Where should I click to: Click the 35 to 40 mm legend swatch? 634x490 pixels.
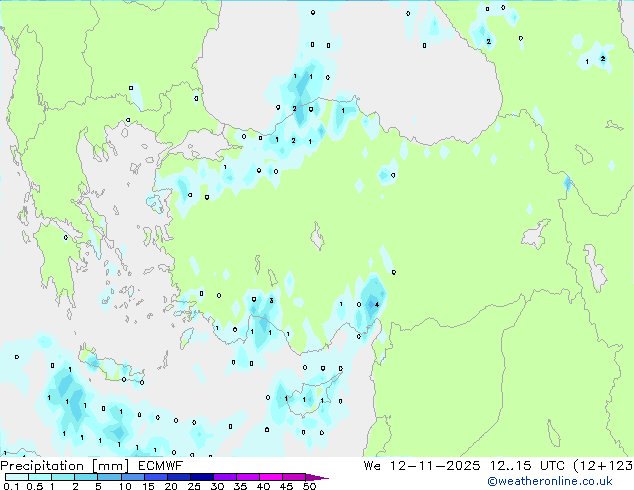point(247,477)
